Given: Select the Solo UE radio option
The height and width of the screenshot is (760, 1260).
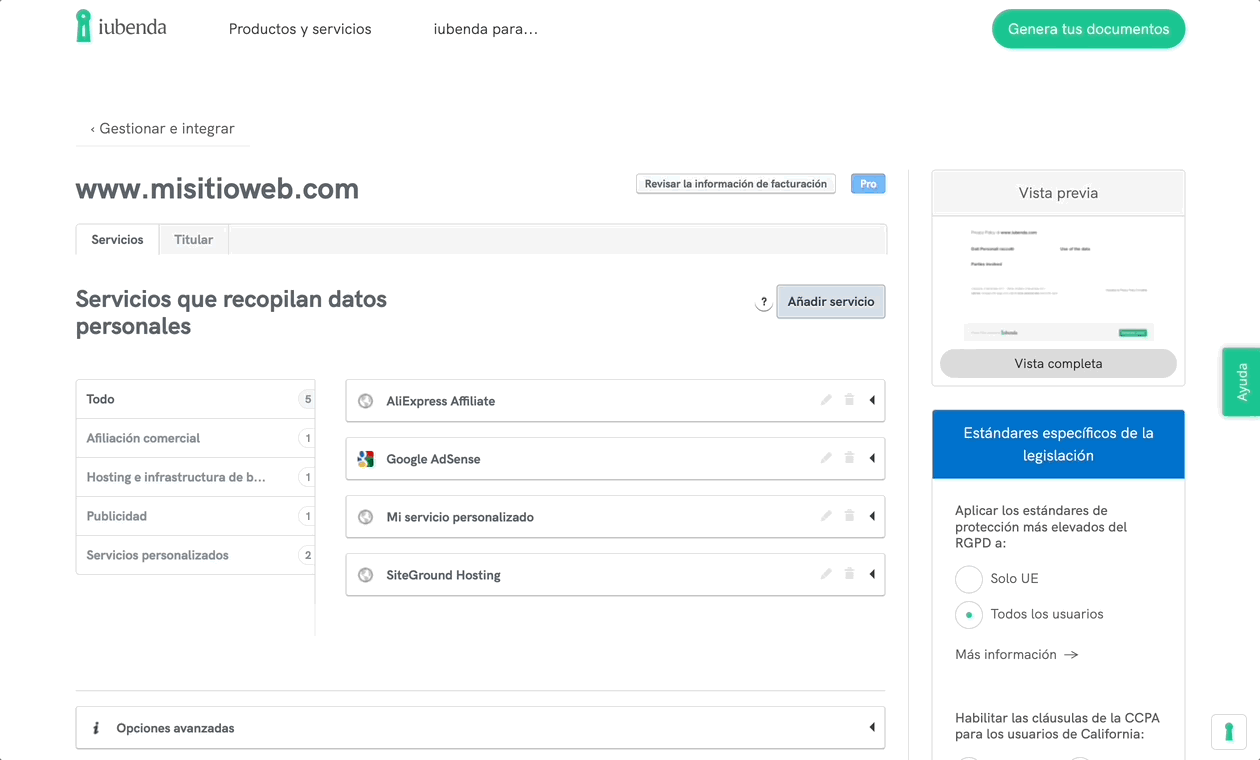Looking at the screenshot, I should [968, 579].
